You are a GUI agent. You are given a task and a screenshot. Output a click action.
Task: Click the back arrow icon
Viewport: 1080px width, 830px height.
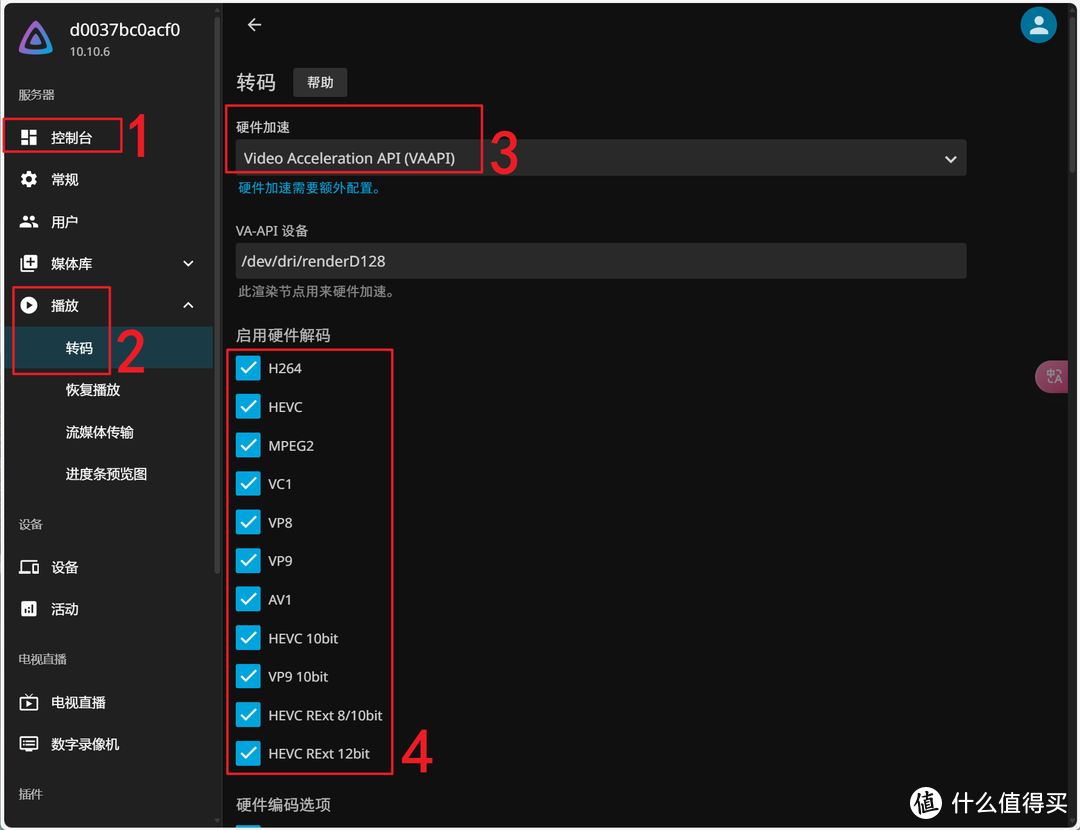tap(254, 25)
